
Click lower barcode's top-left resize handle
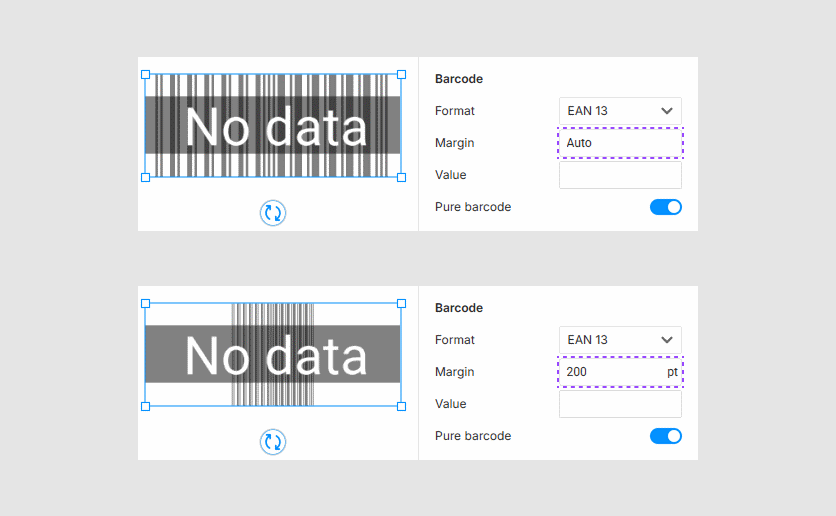(145, 303)
